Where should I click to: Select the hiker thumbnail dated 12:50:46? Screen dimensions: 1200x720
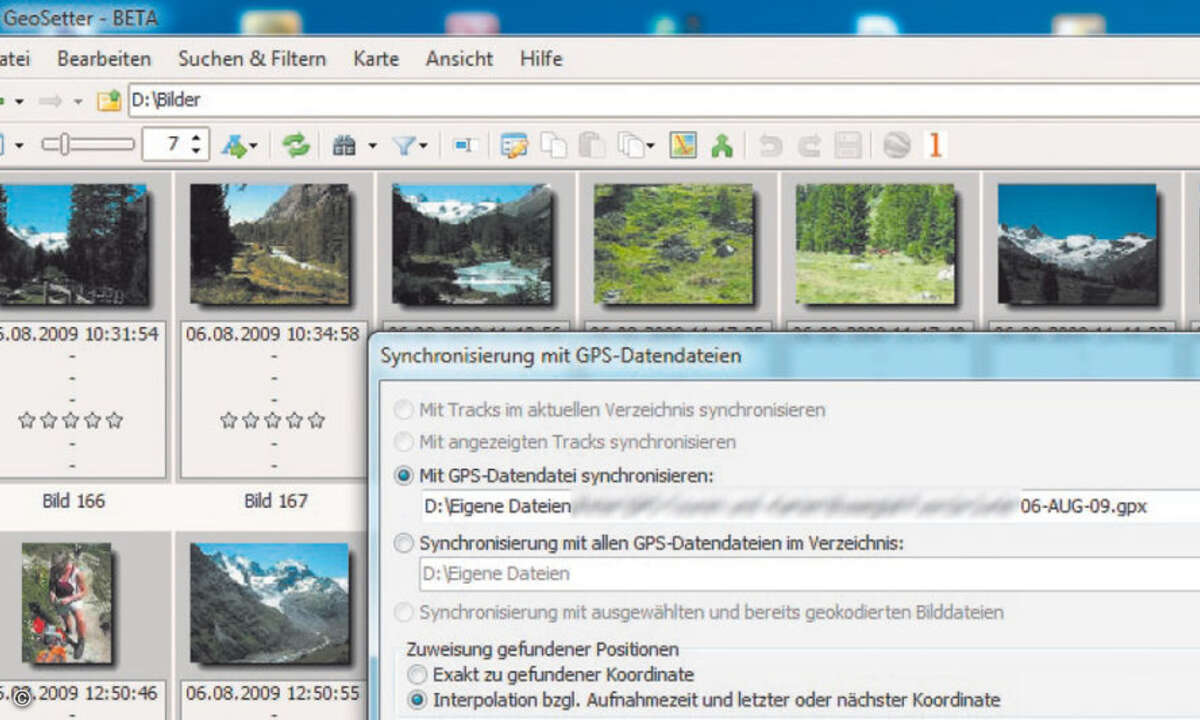pos(66,603)
